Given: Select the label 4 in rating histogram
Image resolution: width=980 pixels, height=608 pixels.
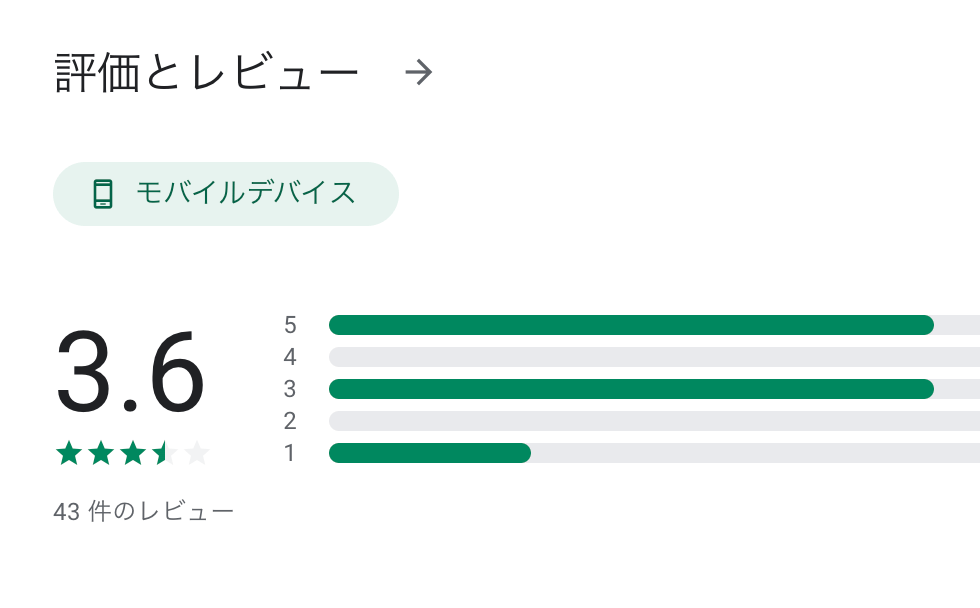Looking at the screenshot, I should 289,357.
